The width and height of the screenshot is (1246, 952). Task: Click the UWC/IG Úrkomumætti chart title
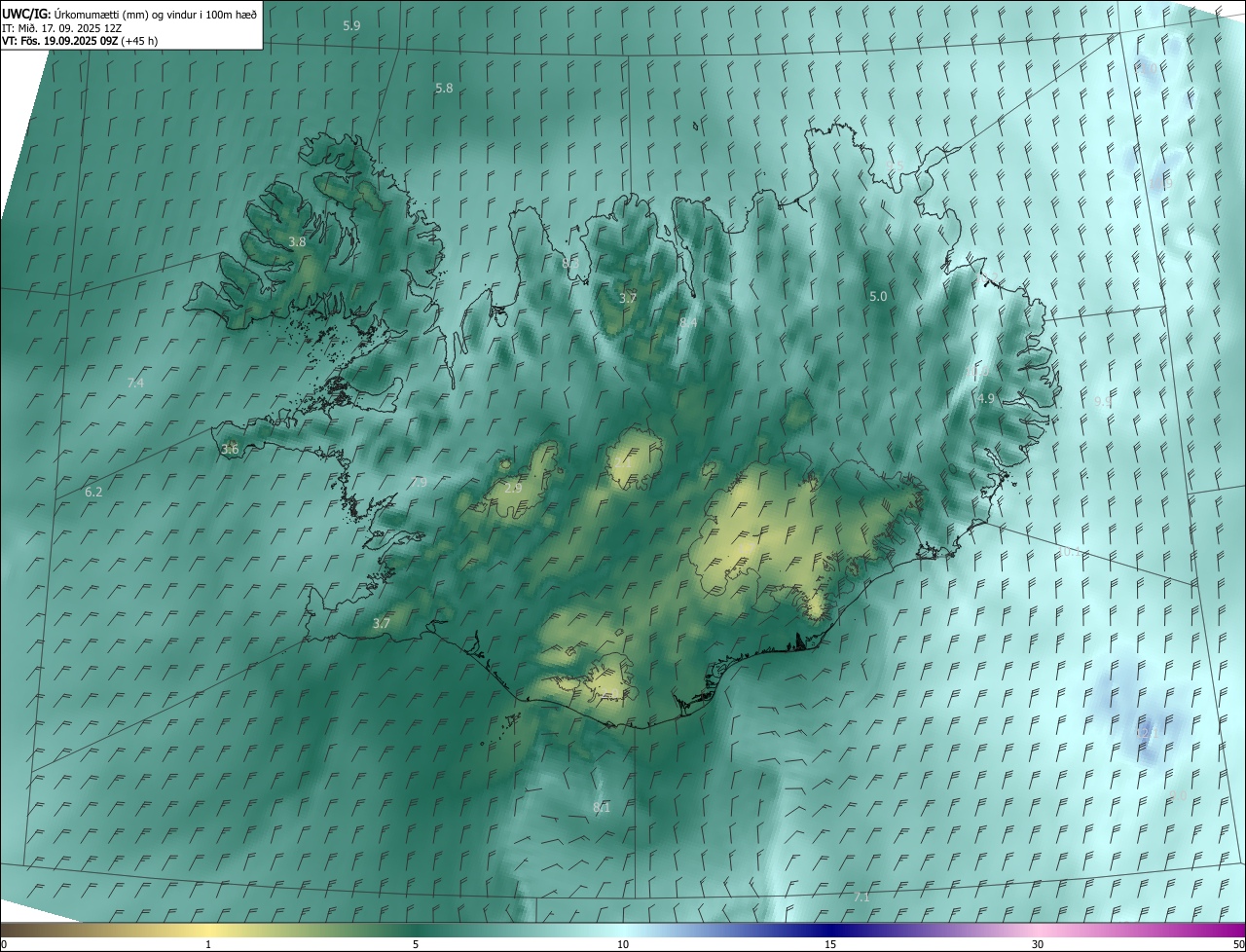pyautogui.click(x=129, y=14)
